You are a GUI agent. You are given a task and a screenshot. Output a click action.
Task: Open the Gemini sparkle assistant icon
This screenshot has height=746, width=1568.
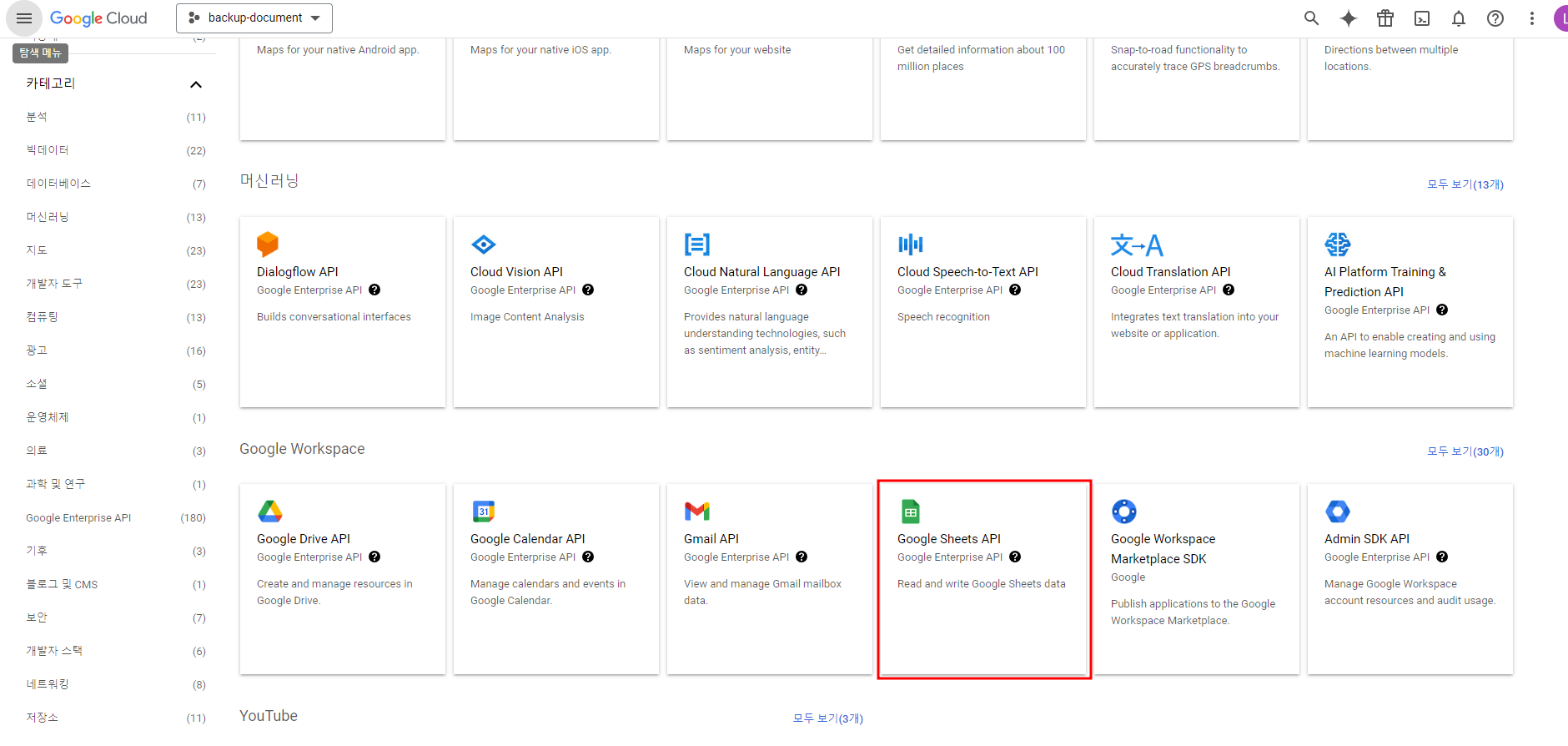[x=1349, y=18]
